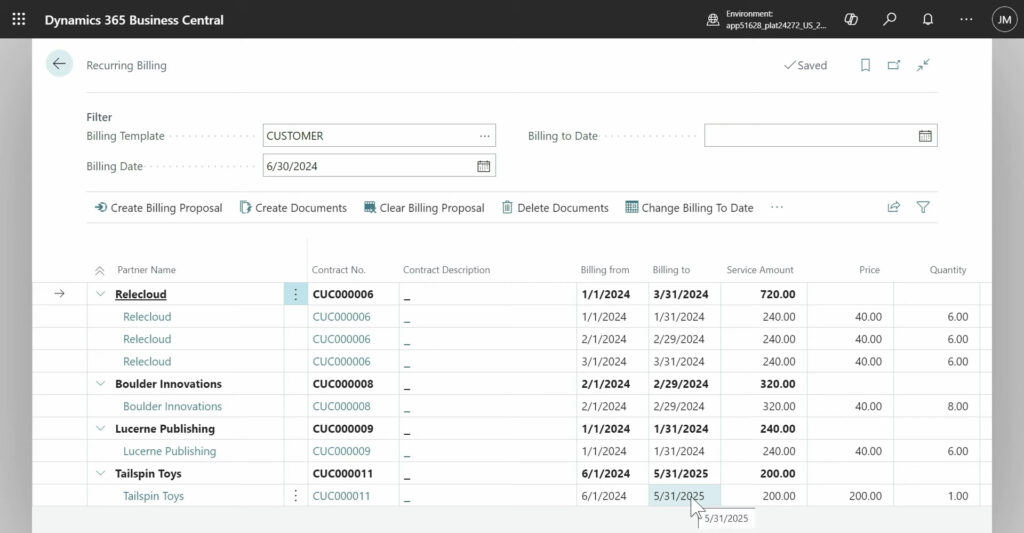Sort by Partner Name column header
The image size is (1024, 533).
[146, 270]
